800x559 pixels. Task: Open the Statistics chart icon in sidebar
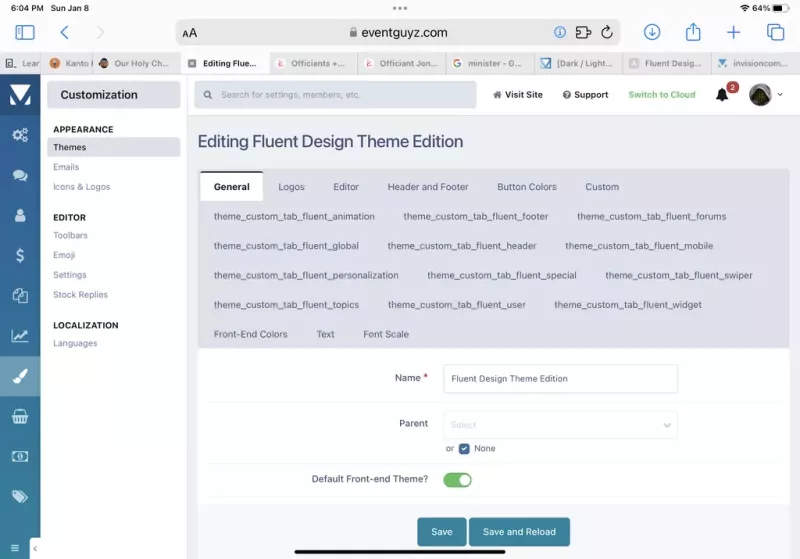20,336
